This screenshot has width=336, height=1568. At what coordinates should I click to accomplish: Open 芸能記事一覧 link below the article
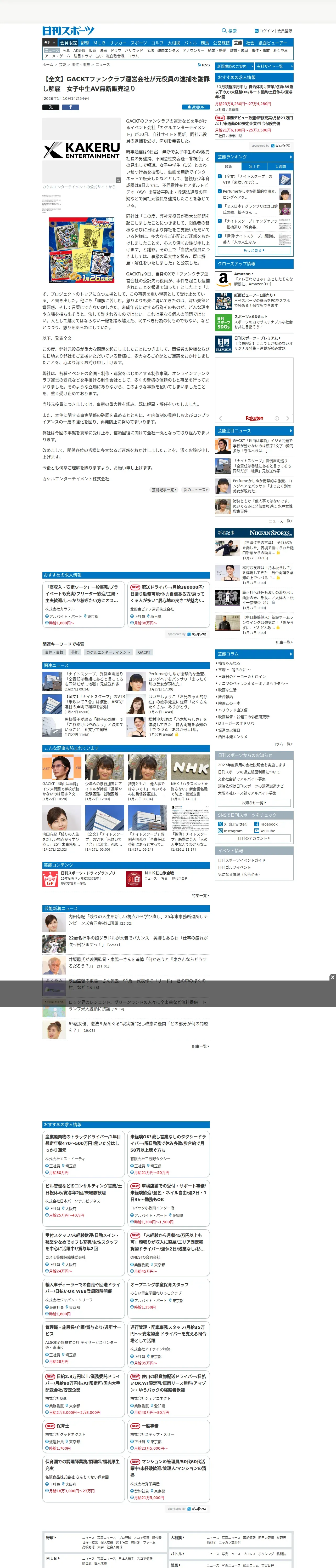(164, 489)
